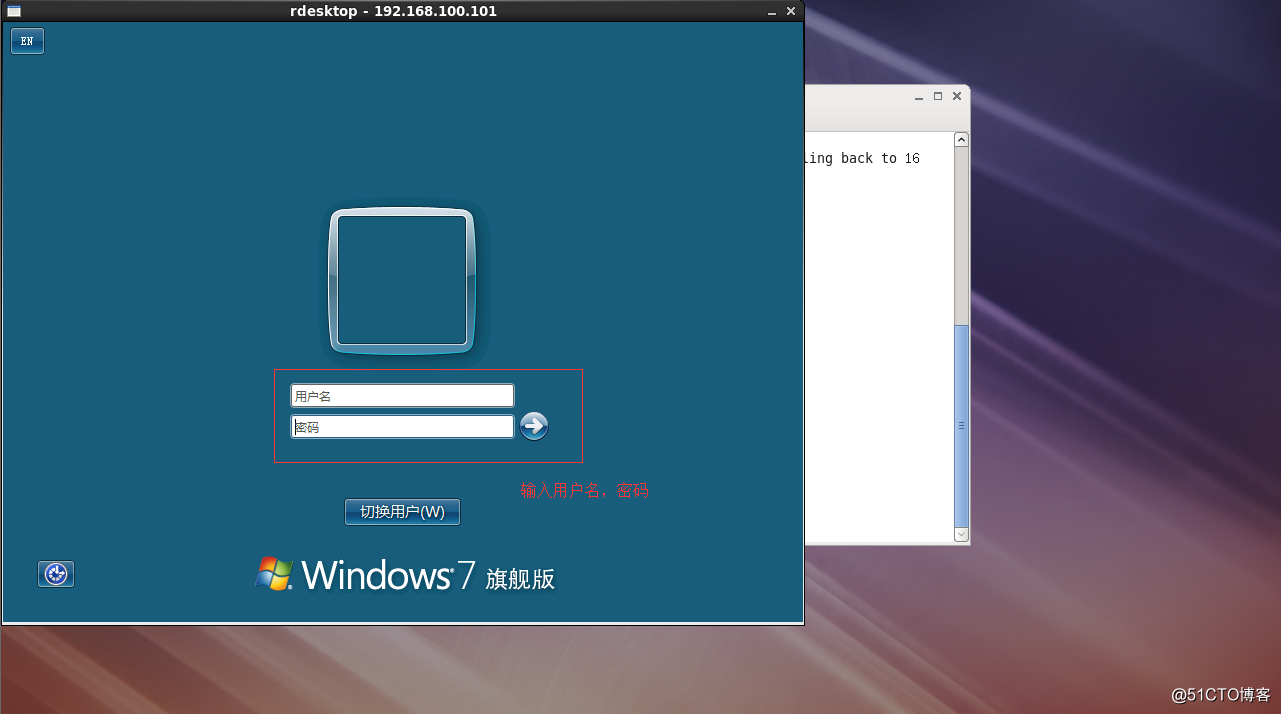
Task: Click the Switch User 切换用户(W) button
Action: 402,512
